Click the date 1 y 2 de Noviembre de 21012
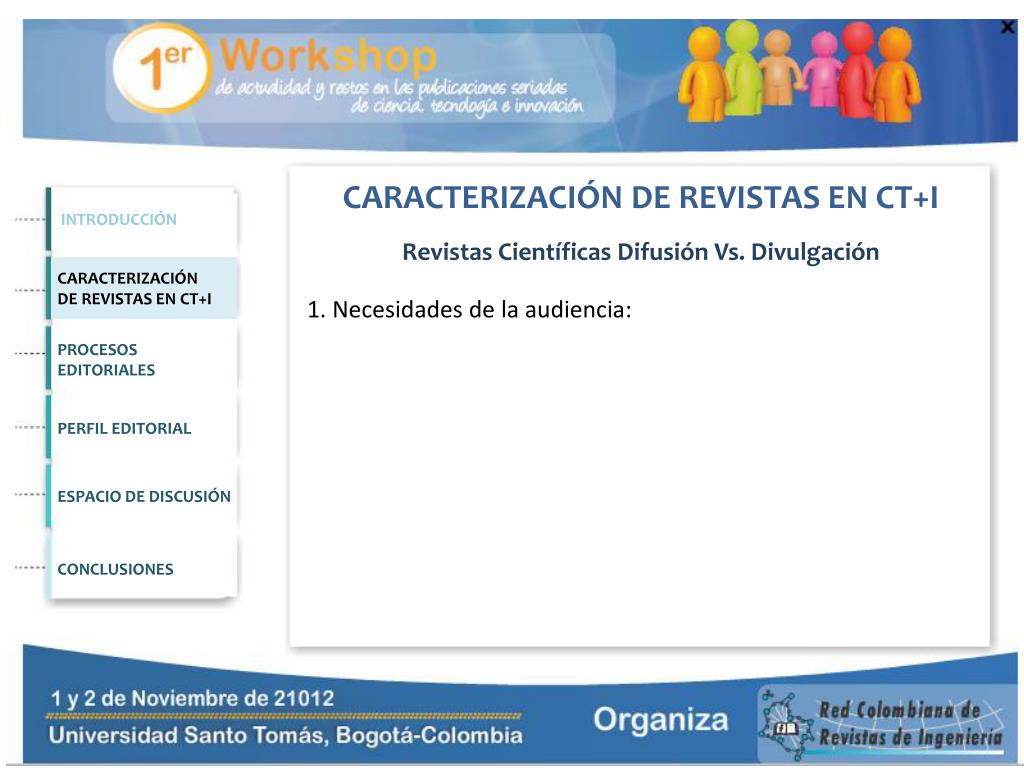This screenshot has height=768, width=1024. [193, 699]
